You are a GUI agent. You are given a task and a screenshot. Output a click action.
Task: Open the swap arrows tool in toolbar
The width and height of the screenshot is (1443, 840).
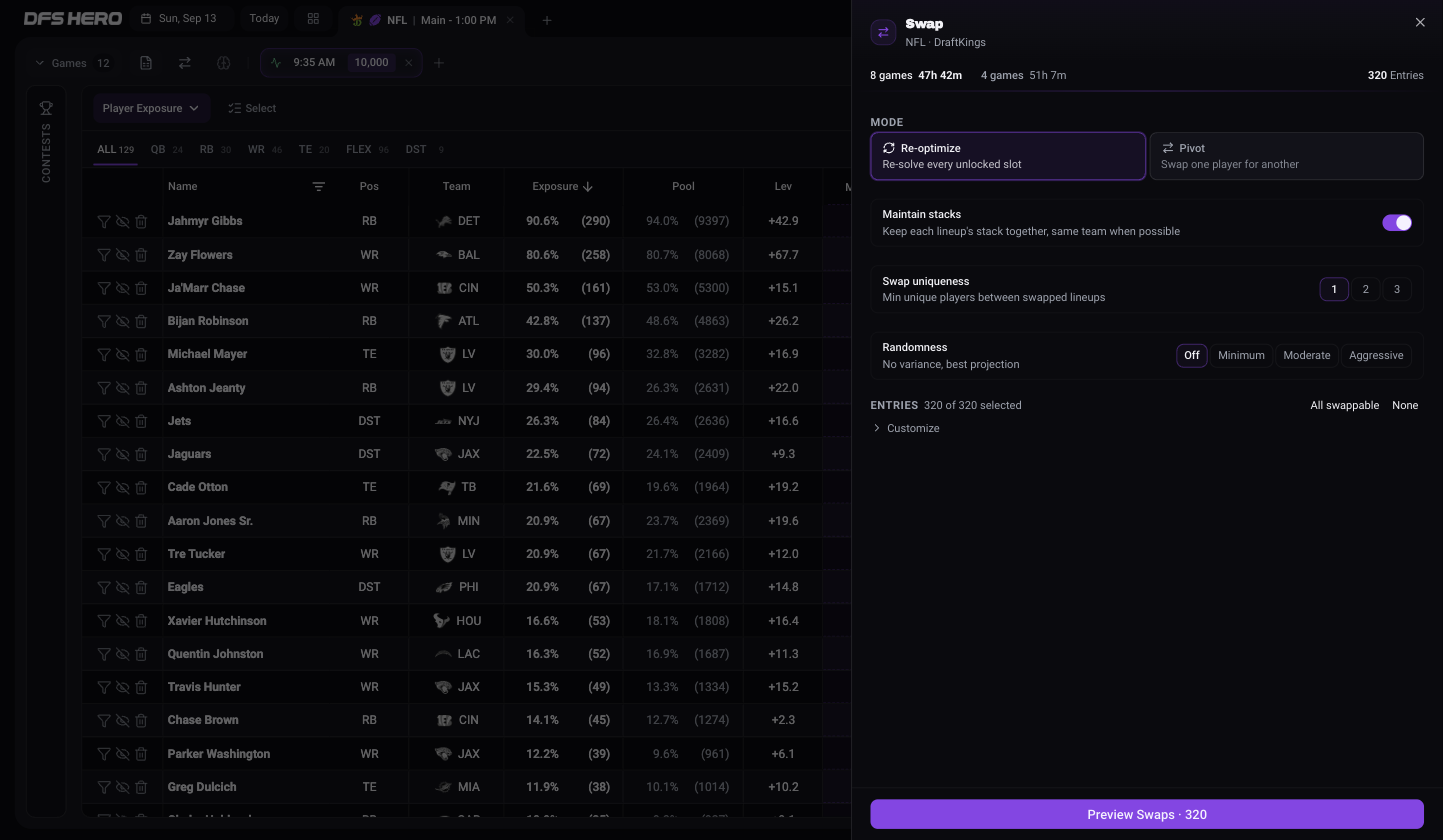click(x=185, y=63)
